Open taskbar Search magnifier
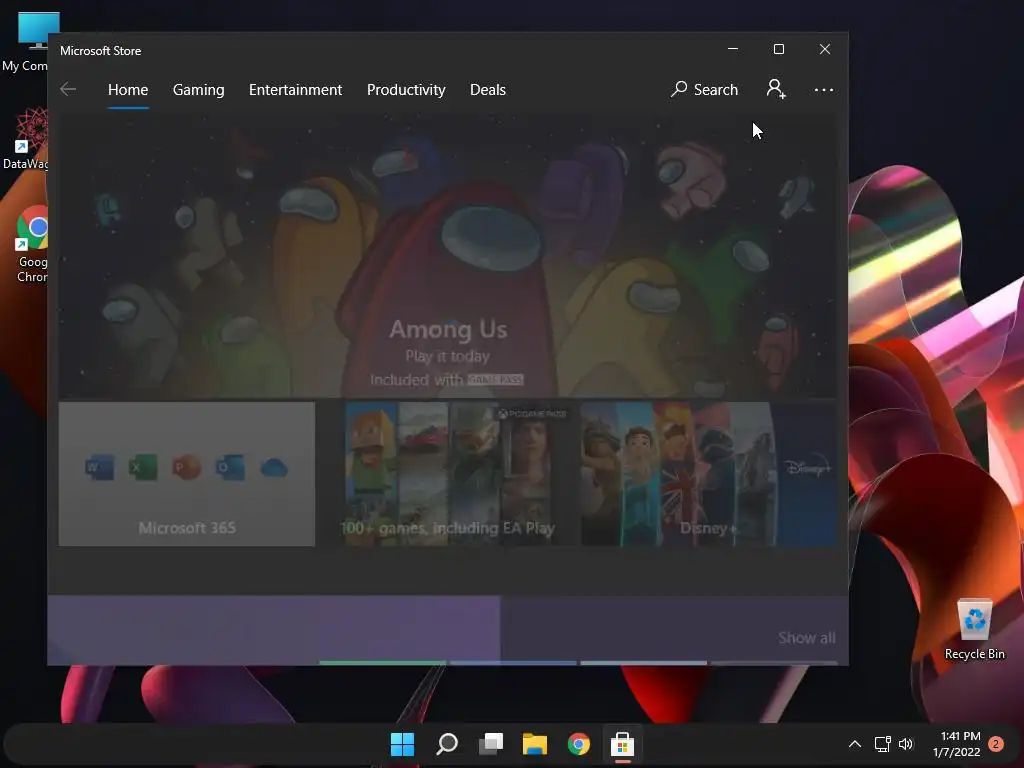Screen dimensions: 1024x768 [x=447, y=744]
